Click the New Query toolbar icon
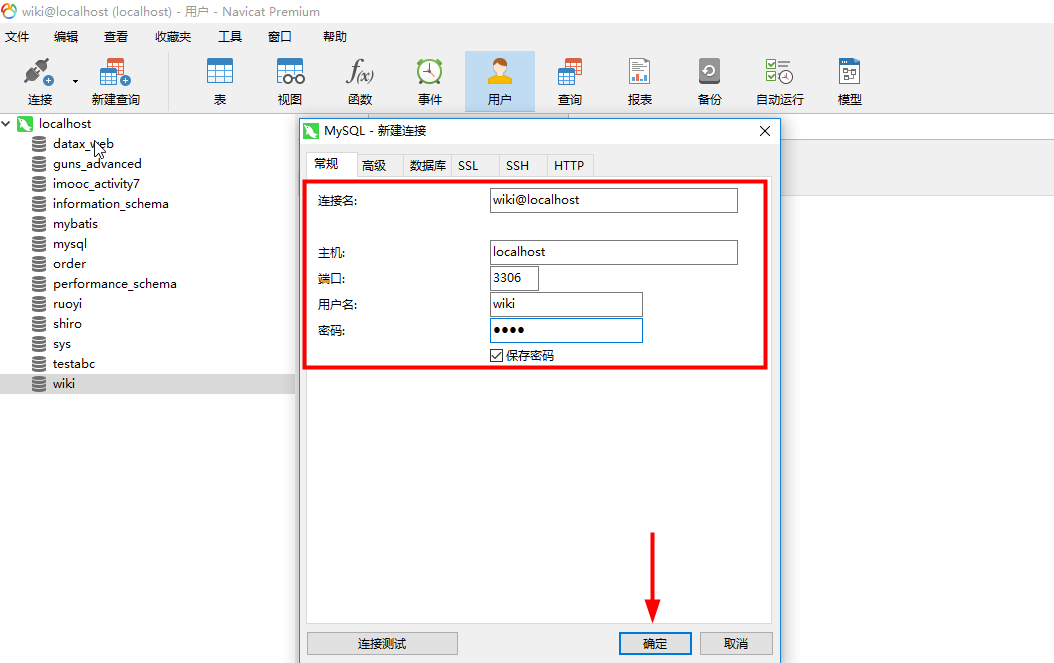 point(115,72)
